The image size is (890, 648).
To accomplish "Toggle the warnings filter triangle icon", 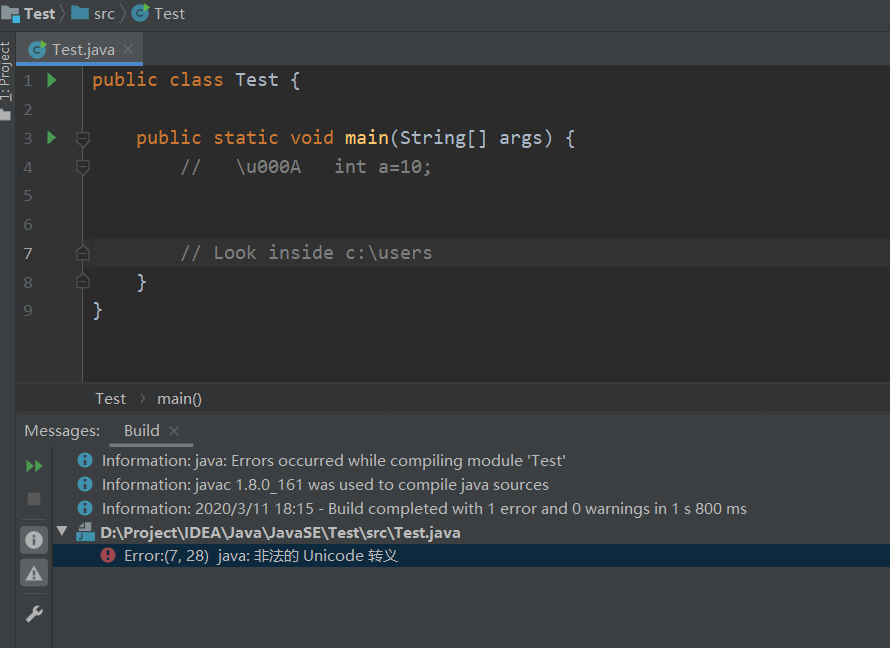I will pyautogui.click(x=34, y=573).
